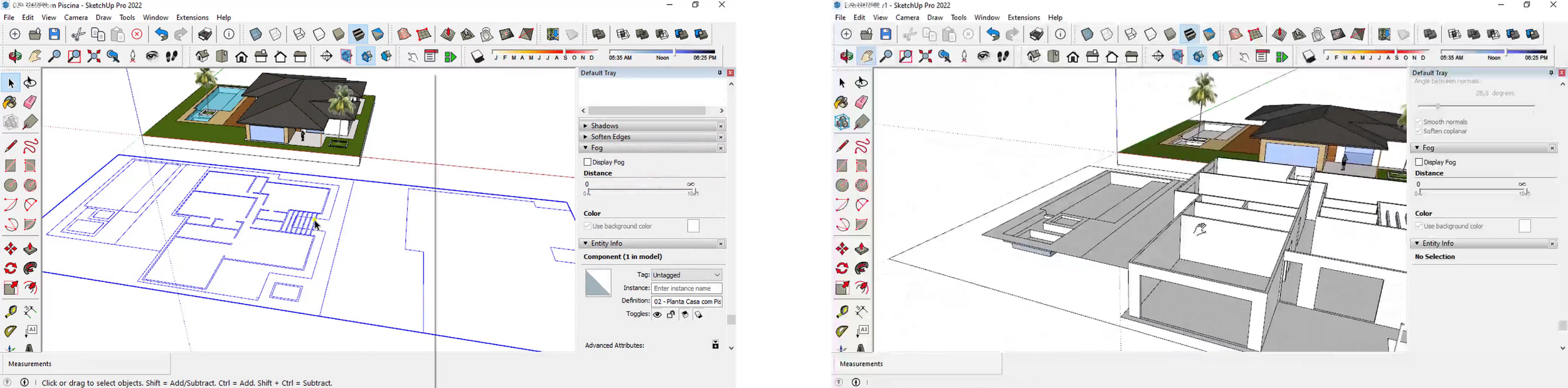The width and height of the screenshot is (1568, 388).
Task: Activate the Push/Pull tool in left window
Action: pyautogui.click(x=30, y=249)
